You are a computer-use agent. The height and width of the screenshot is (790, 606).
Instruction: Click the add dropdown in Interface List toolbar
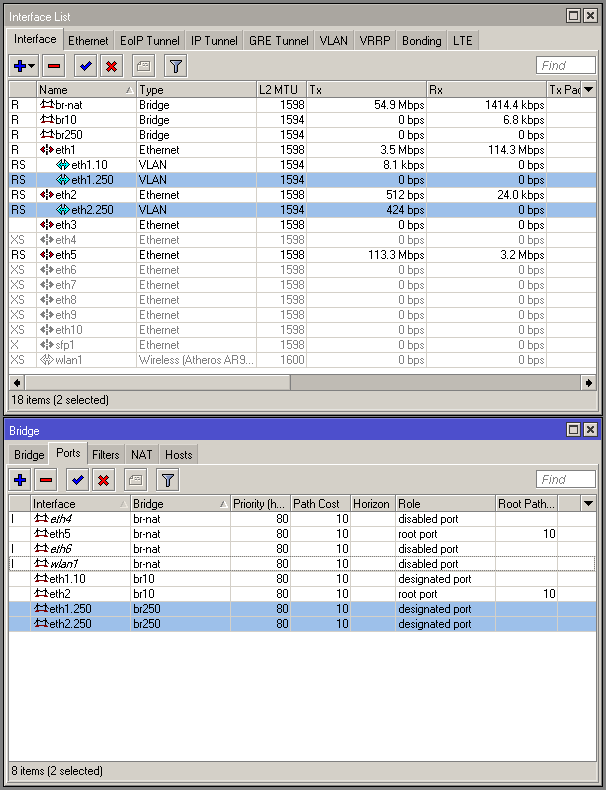(23, 66)
